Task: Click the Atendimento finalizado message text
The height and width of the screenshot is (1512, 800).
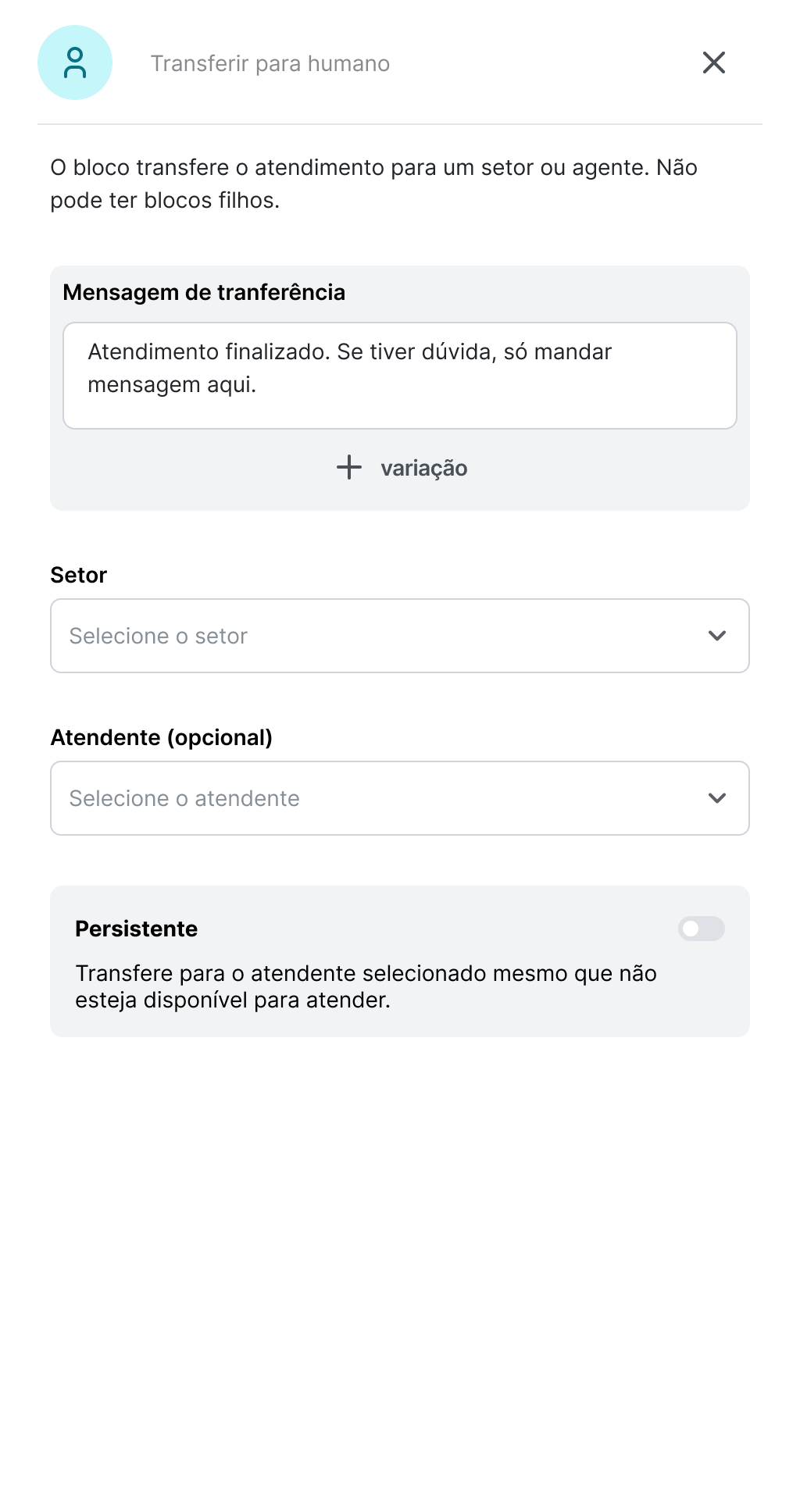Action: (x=349, y=368)
